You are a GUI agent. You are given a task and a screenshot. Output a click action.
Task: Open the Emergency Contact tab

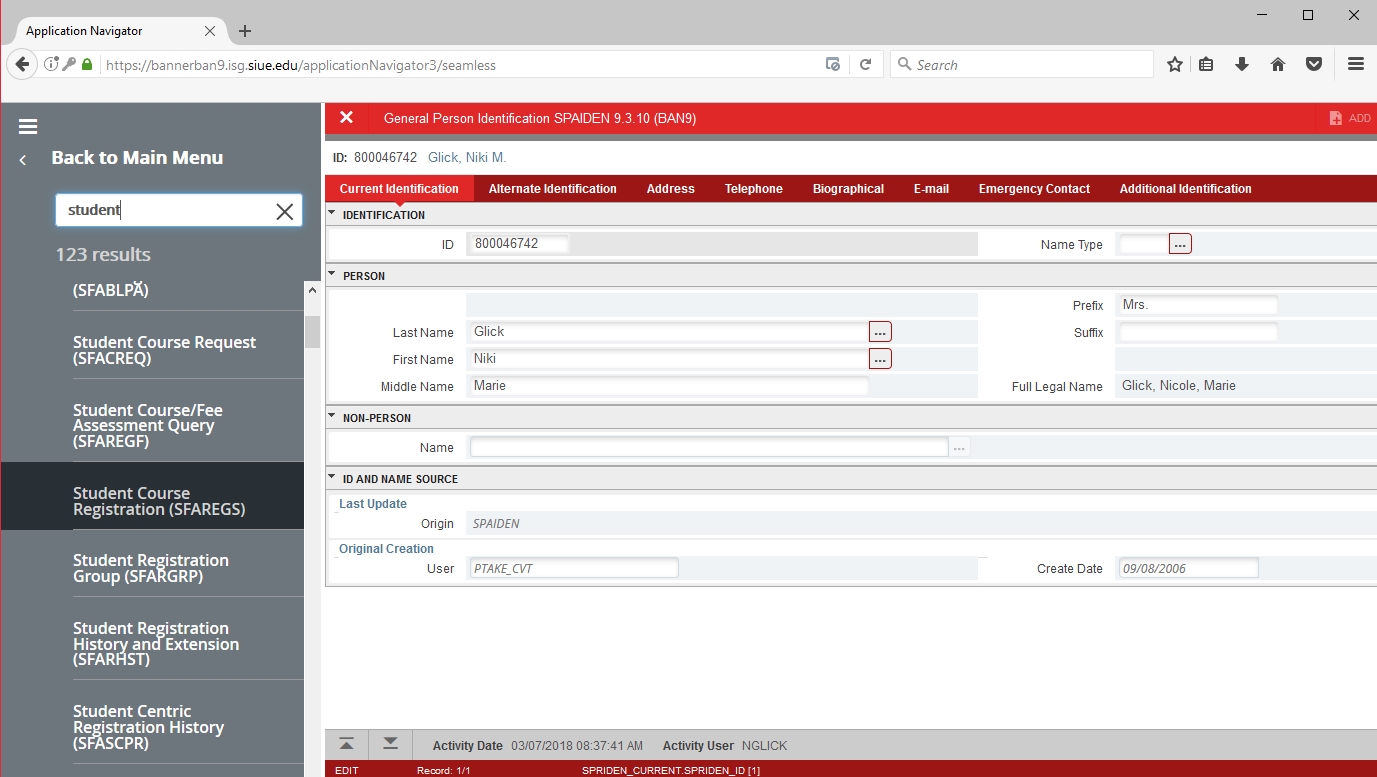pyautogui.click(x=1034, y=189)
